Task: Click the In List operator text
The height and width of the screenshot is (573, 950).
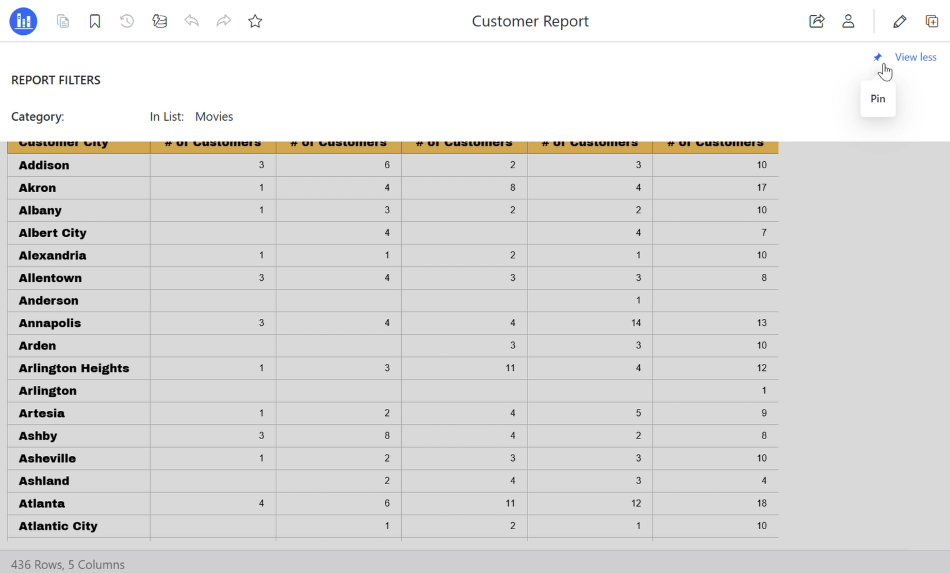Action: pyautogui.click(x=167, y=116)
